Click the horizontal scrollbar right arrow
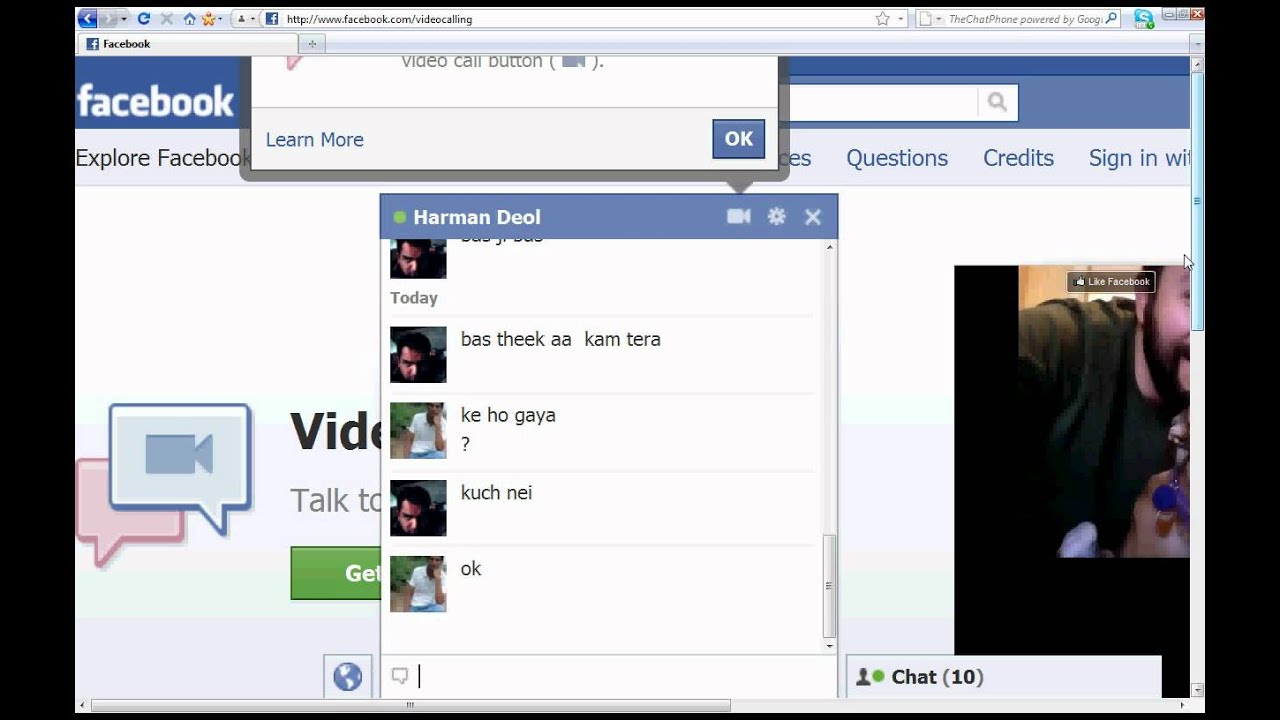This screenshot has width=1280, height=720. (x=1182, y=705)
